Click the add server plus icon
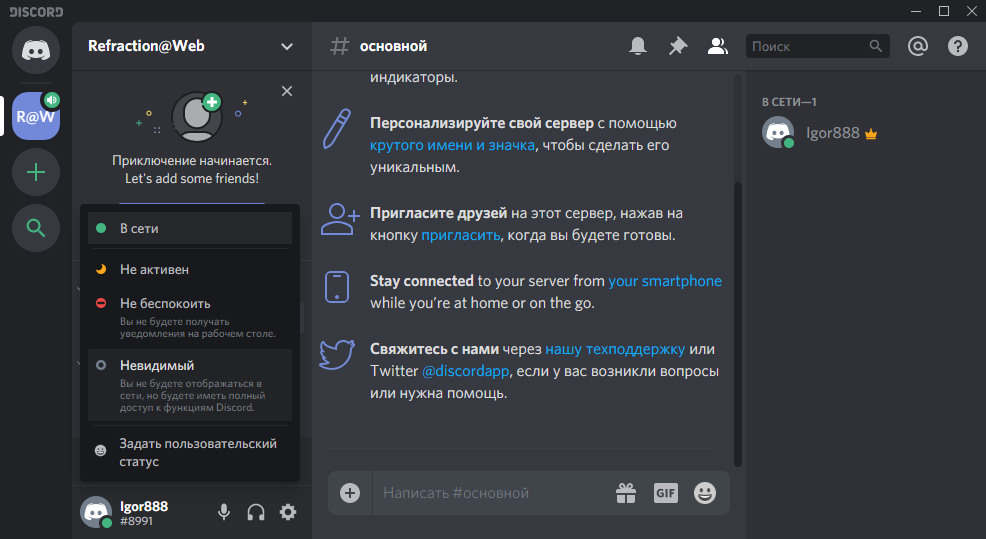The image size is (986, 539). tap(36, 172)
